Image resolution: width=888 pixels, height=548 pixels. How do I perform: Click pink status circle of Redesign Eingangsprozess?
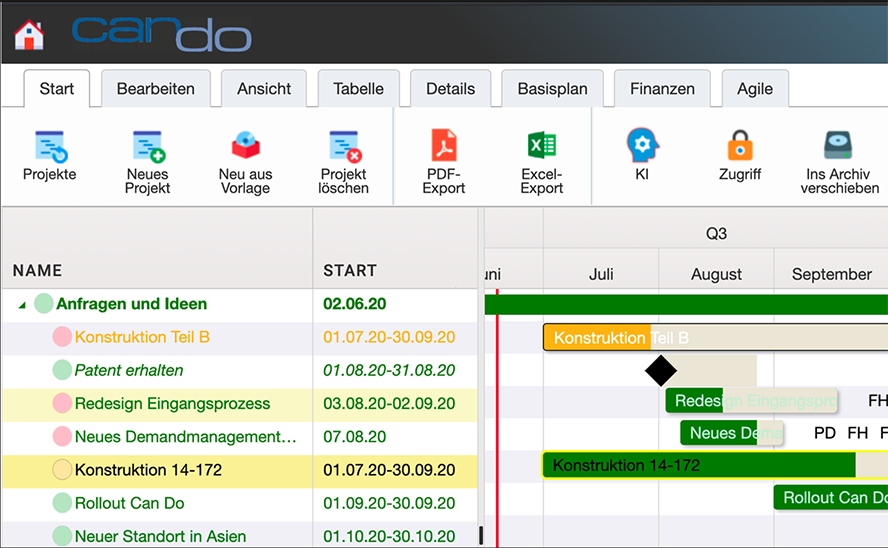(x=62, y=403)
